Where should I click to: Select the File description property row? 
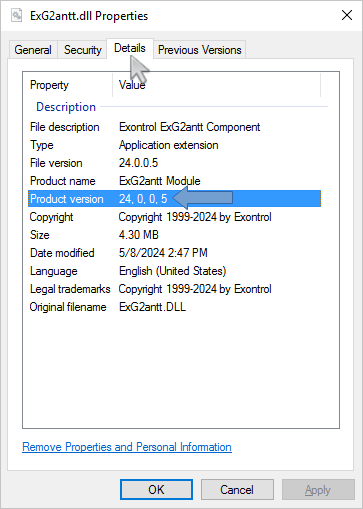(174, 127)
